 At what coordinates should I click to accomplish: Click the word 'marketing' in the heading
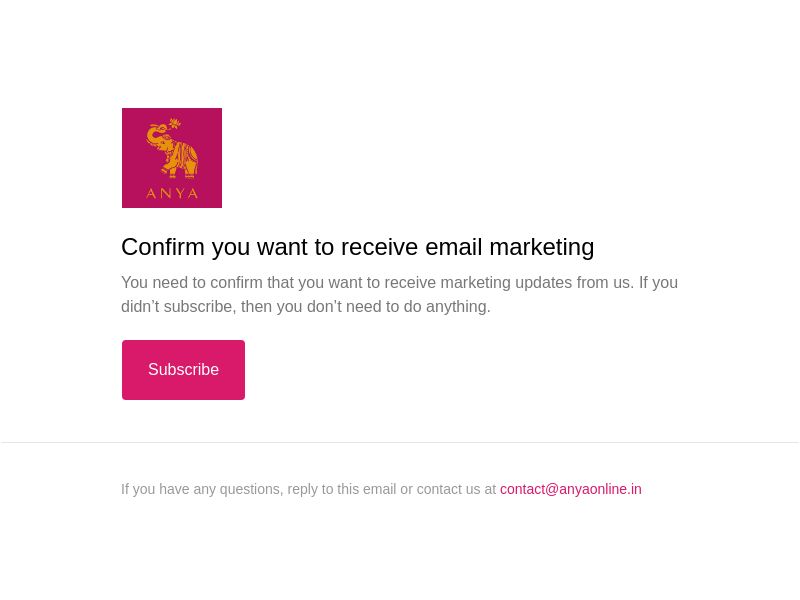(541, 247)
